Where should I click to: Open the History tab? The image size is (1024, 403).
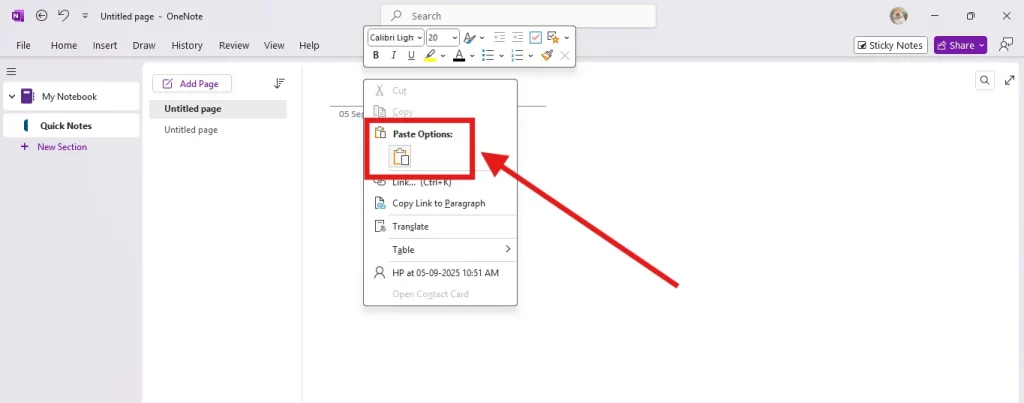(187, 45)
